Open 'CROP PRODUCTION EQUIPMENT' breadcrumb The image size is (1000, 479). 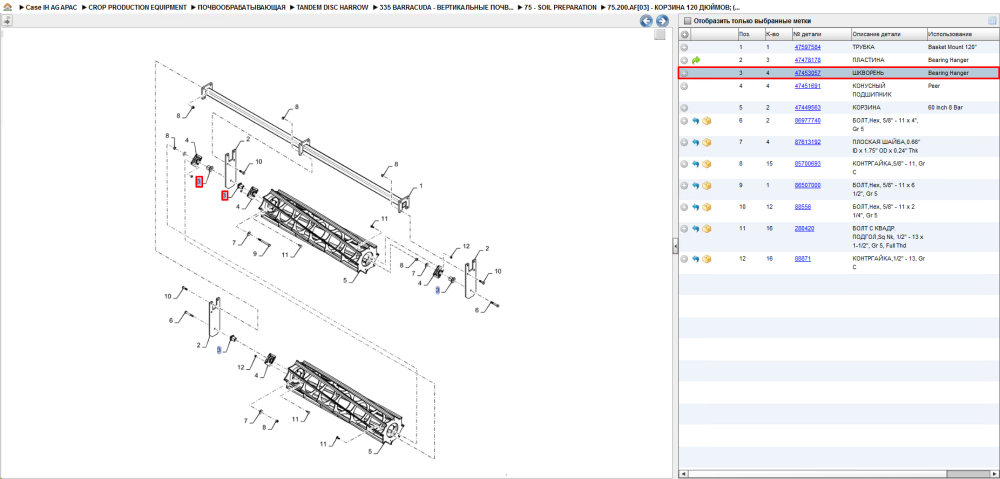click(138, 7)
